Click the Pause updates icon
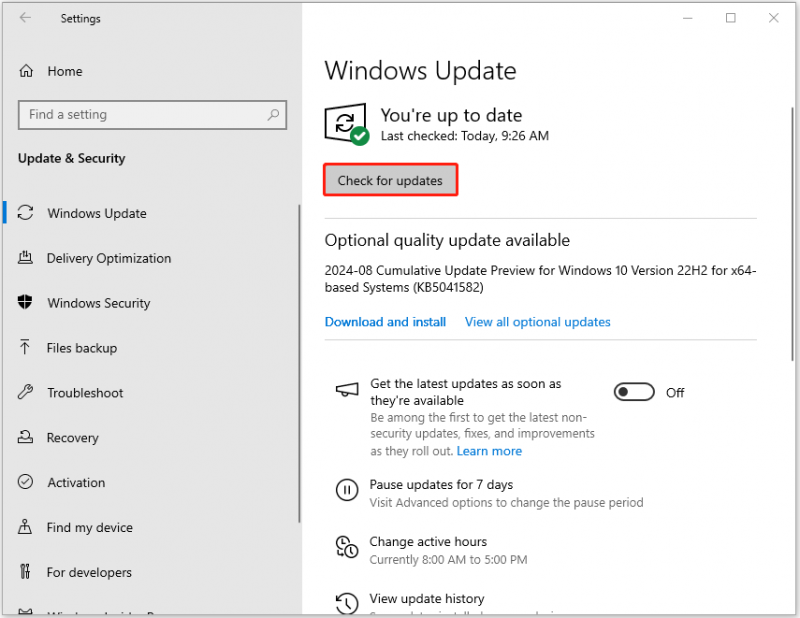This screenshot has height=618, width=800. (347, 490)
